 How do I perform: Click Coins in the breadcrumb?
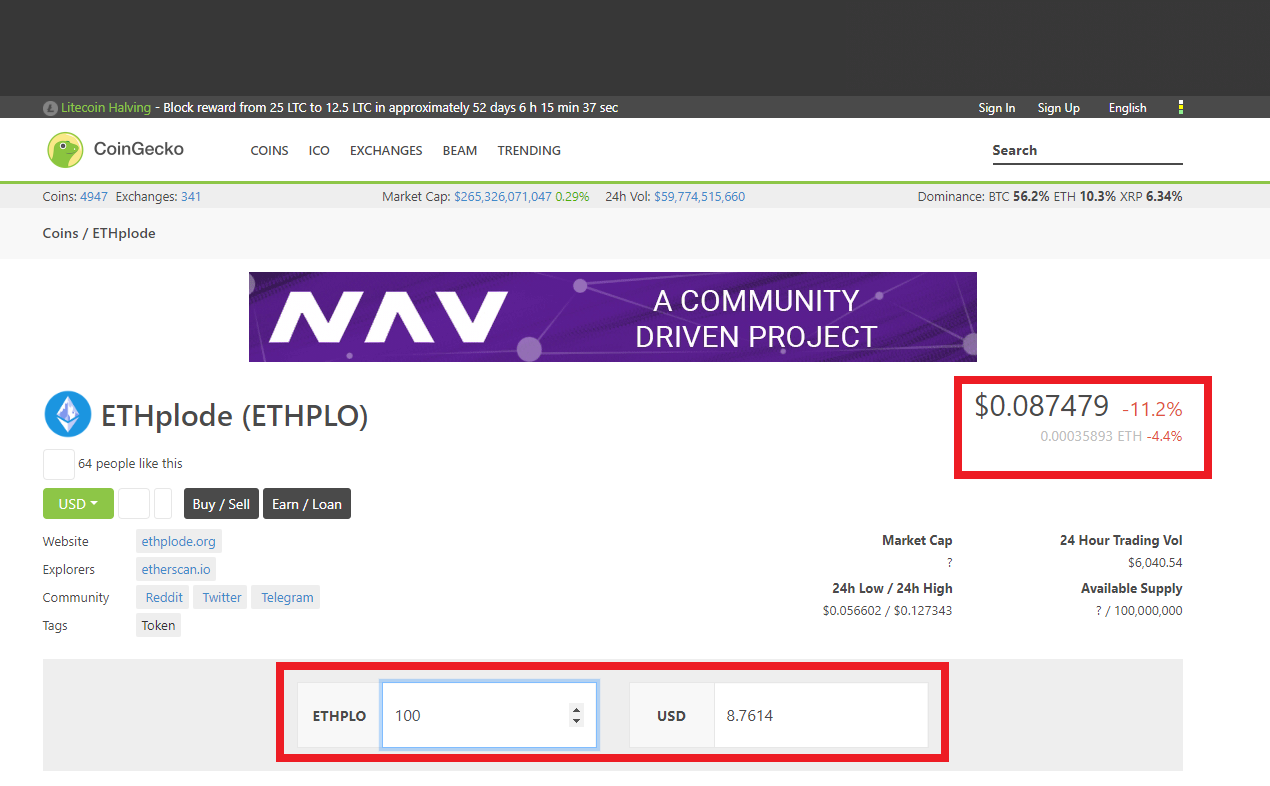(60, 233)
